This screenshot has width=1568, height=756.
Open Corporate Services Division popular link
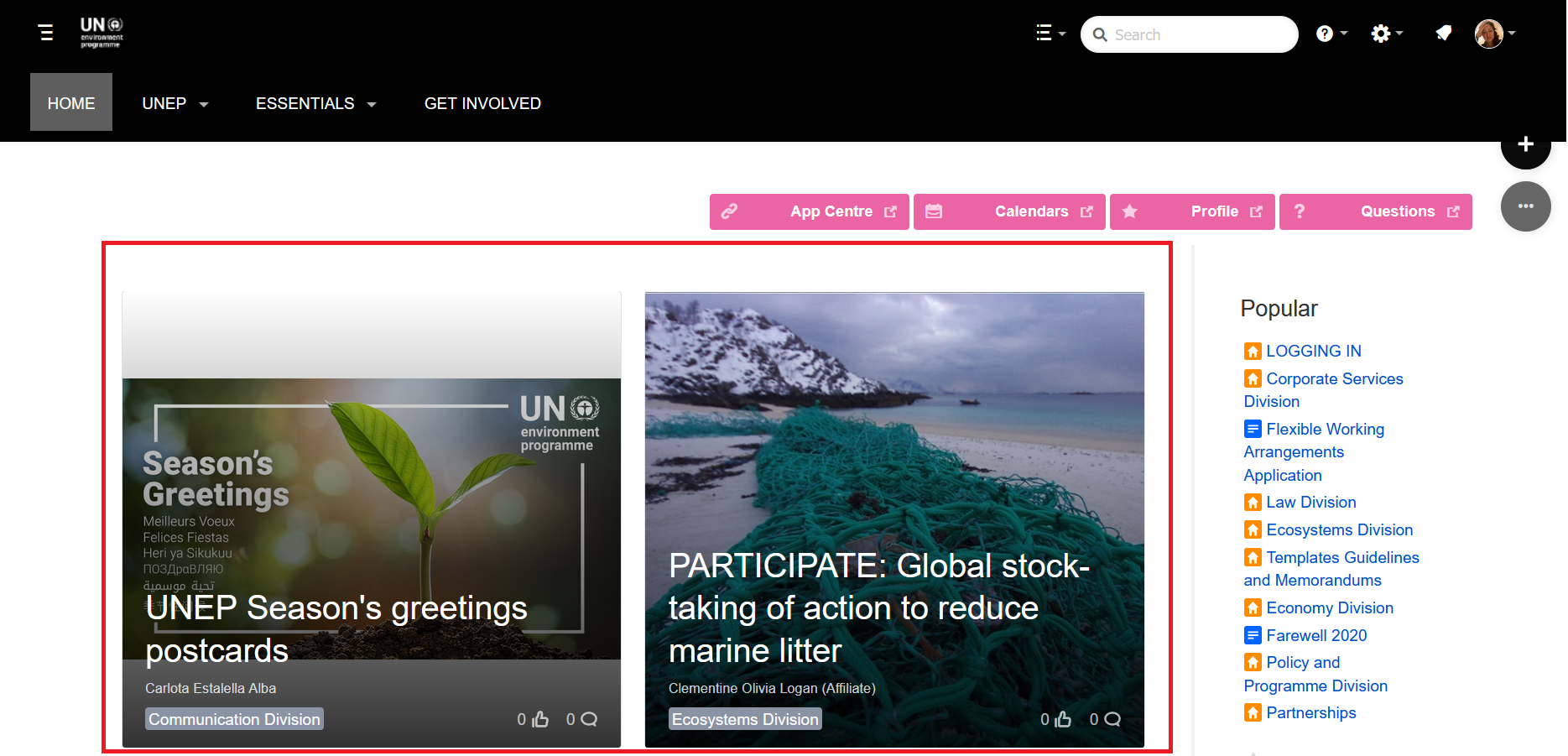(1323, 390)
